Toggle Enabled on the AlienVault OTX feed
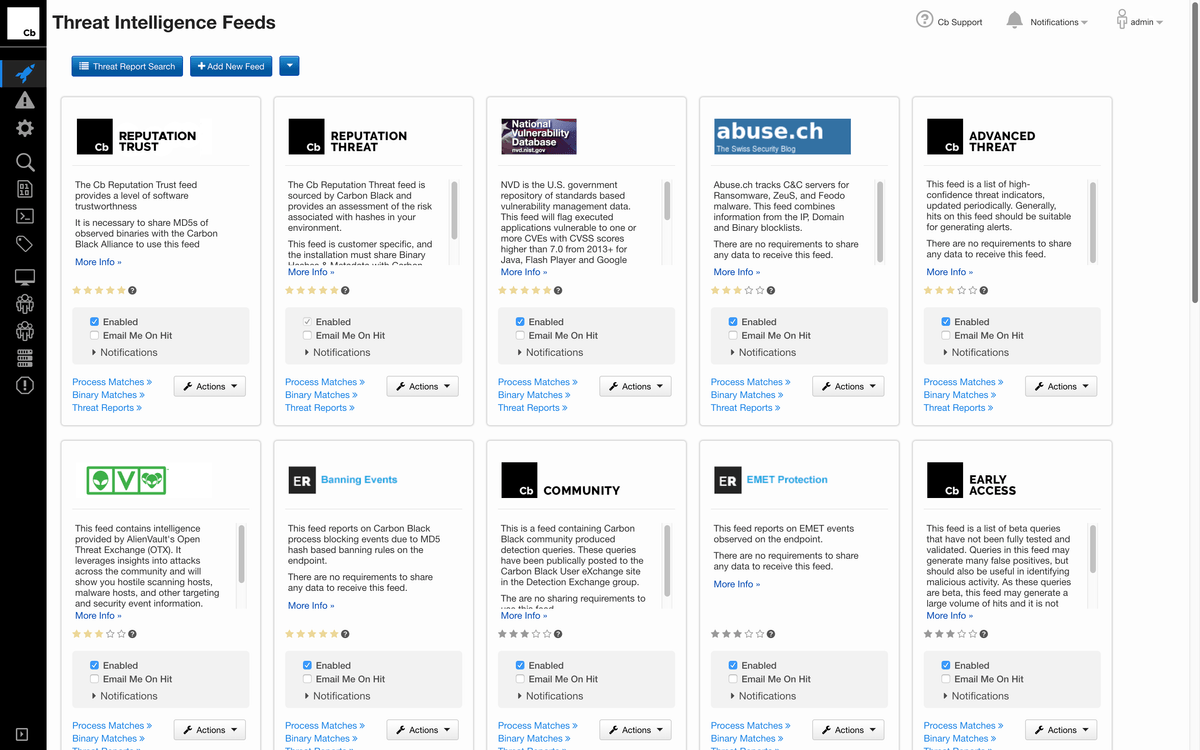The width and height of the screenshot is (1200, 750). (94, 665)
